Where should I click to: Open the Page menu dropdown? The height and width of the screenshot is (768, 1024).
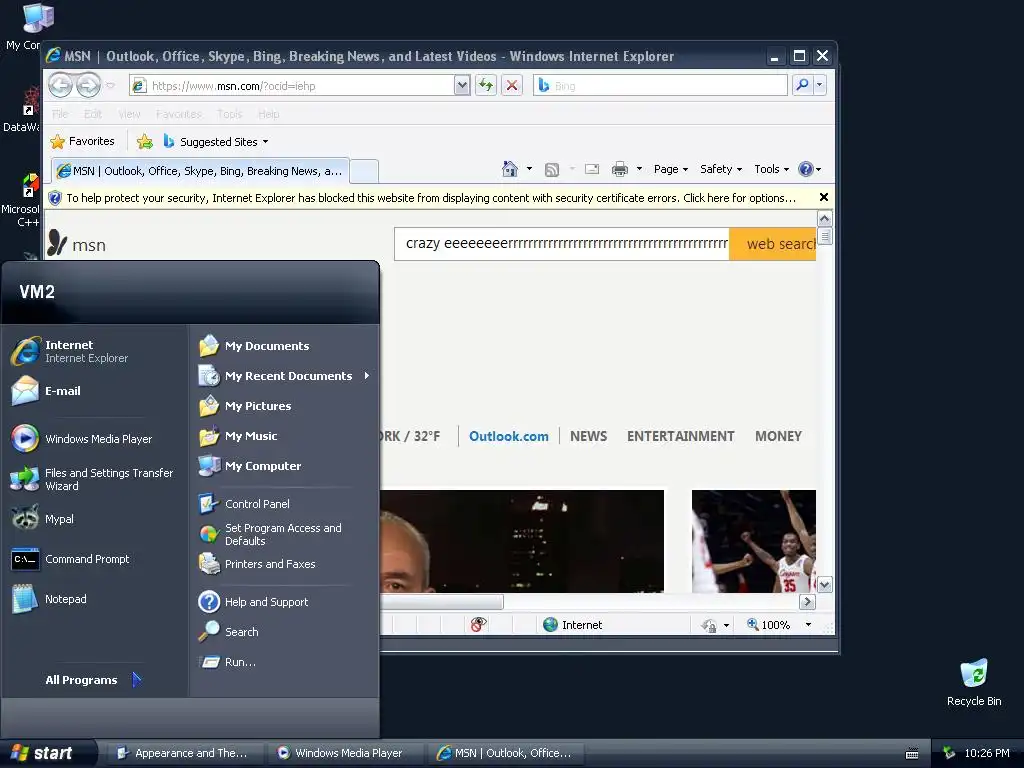click(671, 169)
